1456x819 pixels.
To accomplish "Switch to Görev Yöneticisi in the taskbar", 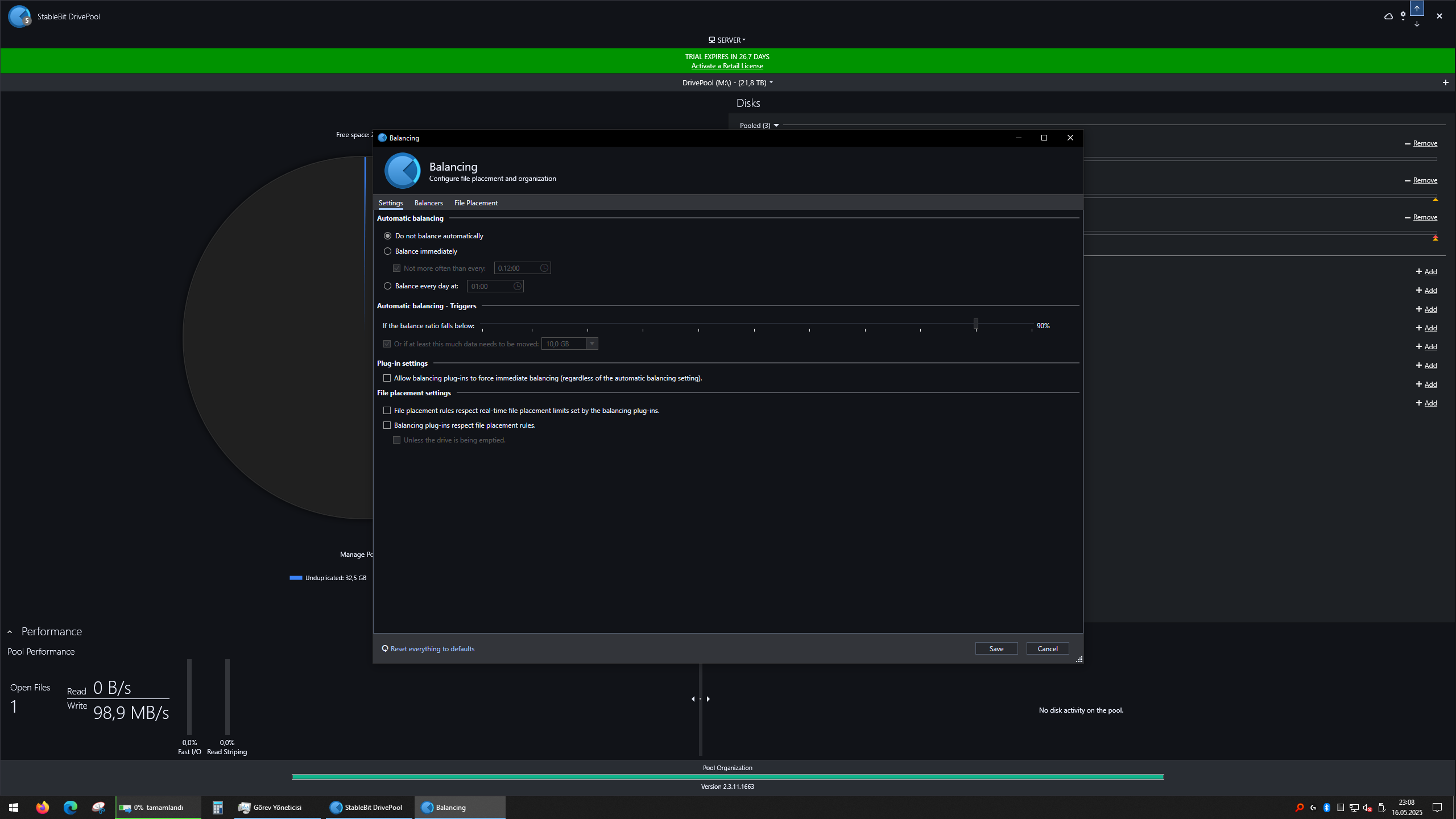I will (x=278, y=808).
